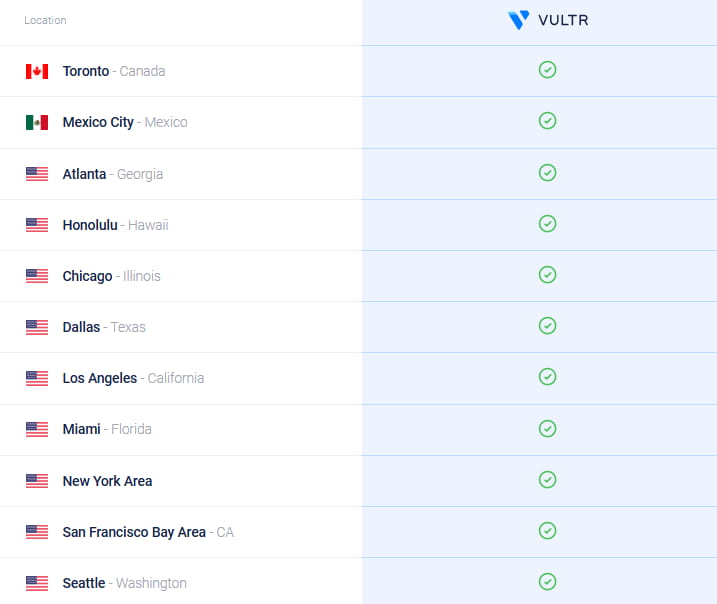Click the green checkmark for Miami
This screenshot has height=604, width=717.
[547, 428]
